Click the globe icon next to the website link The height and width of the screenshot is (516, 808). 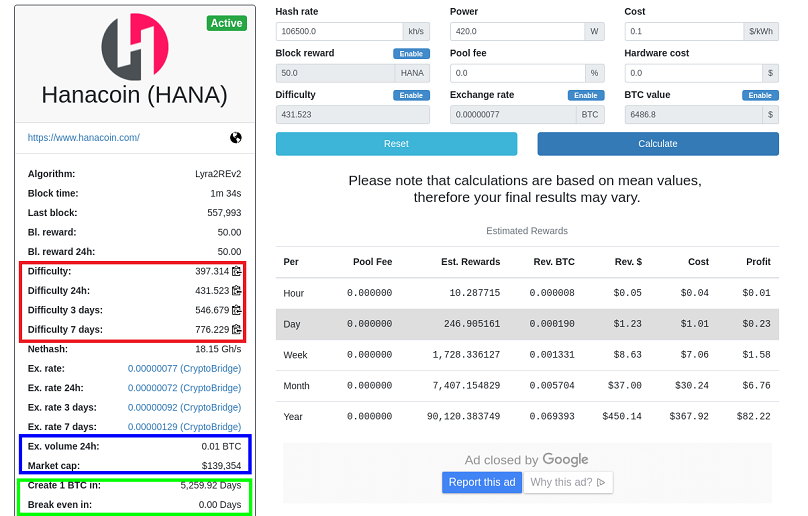coord(235,138)
